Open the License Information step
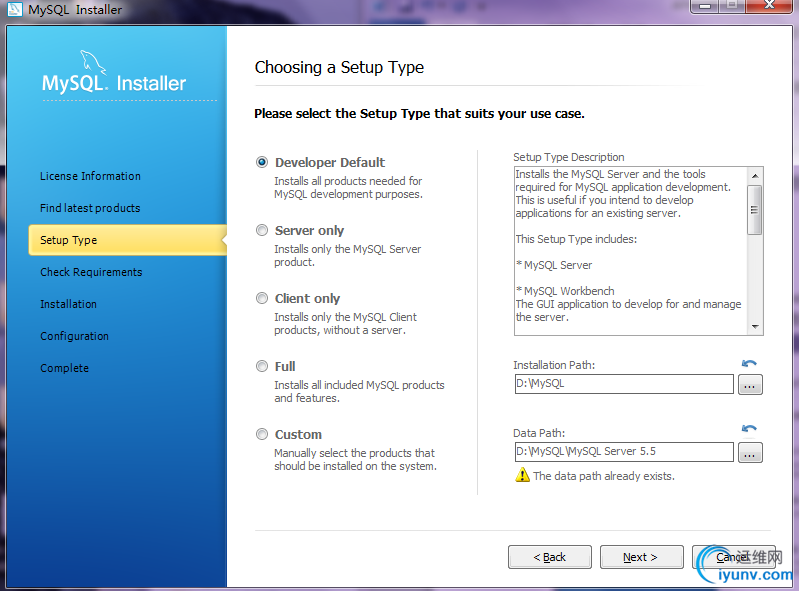The image size is (799, 591). point(90,176)
